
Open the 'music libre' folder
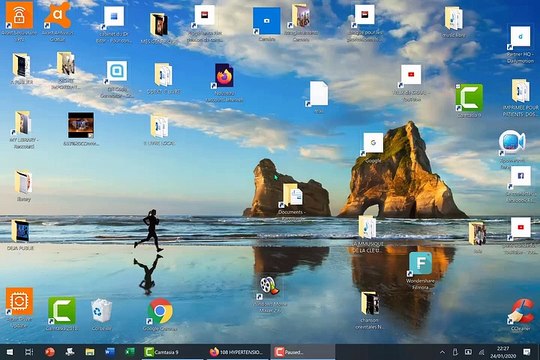[x=454, y=18]
